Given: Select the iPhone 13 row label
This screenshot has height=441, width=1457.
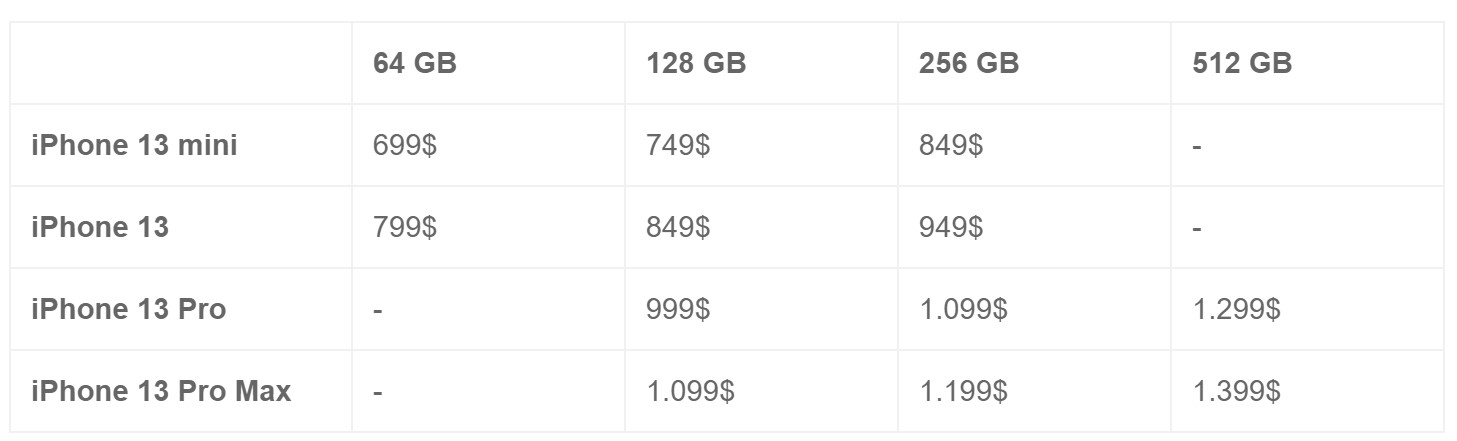Looking at the screenshot, I should pos(100,227).
